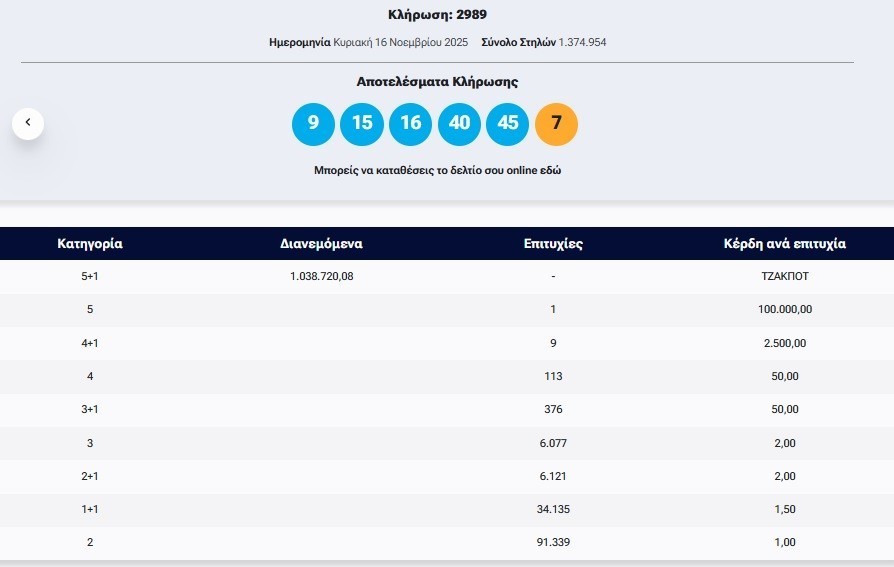Click the orange Joker ball number 7
The height and width of the screenshot is (567, 894).
(557, 124)
